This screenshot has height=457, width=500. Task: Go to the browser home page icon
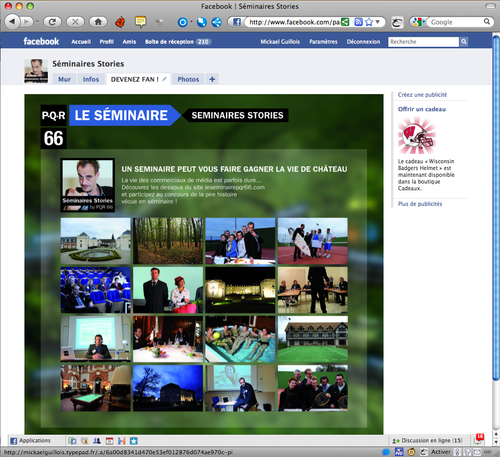click(x=98, y=22)
